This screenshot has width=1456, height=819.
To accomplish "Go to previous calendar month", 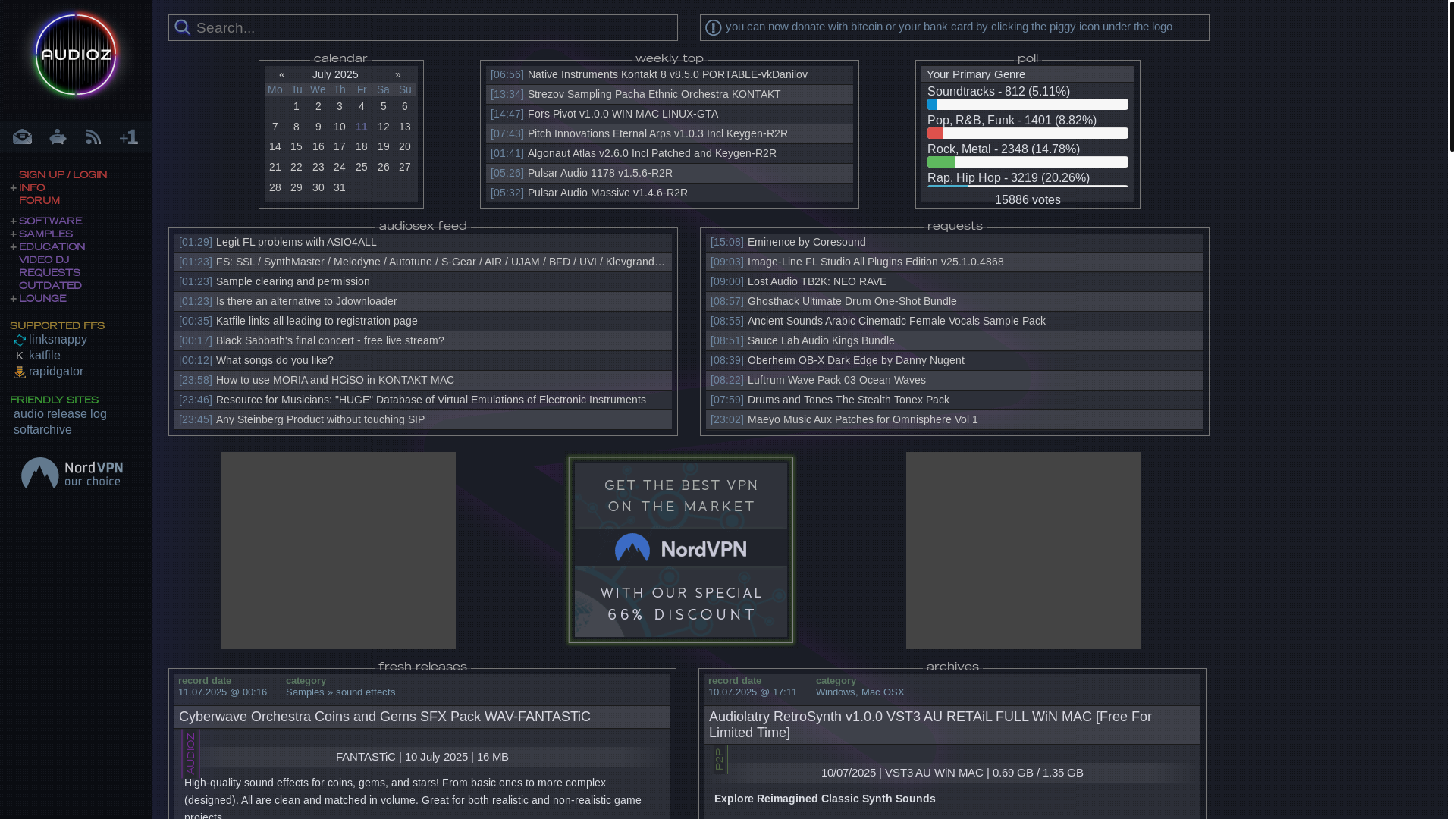I will click(x=282, y=74).
